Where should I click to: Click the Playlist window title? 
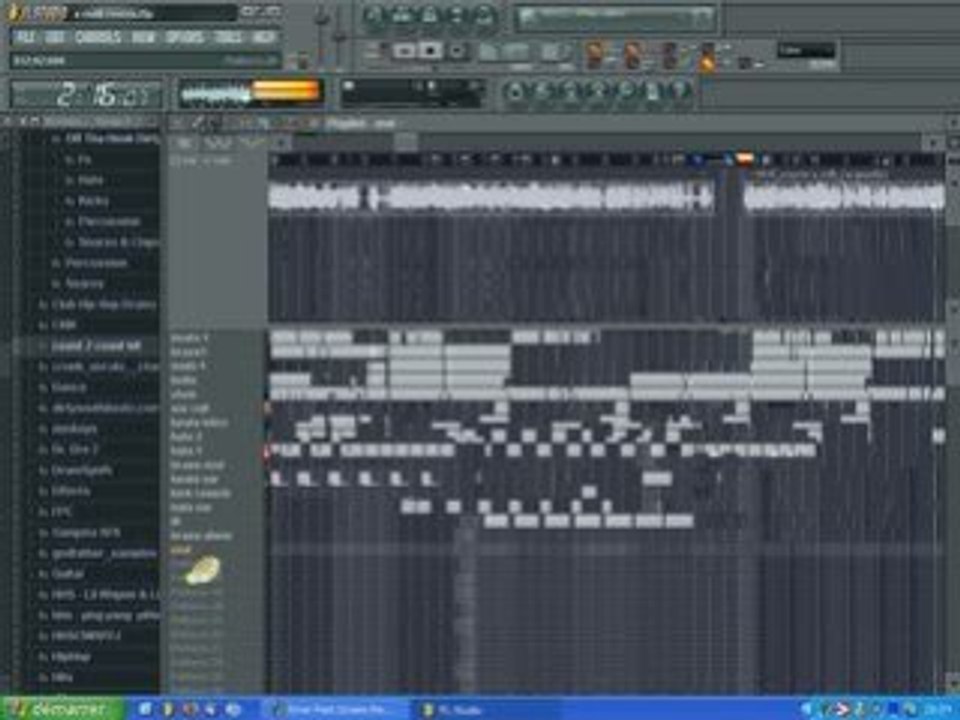[361, 124]
